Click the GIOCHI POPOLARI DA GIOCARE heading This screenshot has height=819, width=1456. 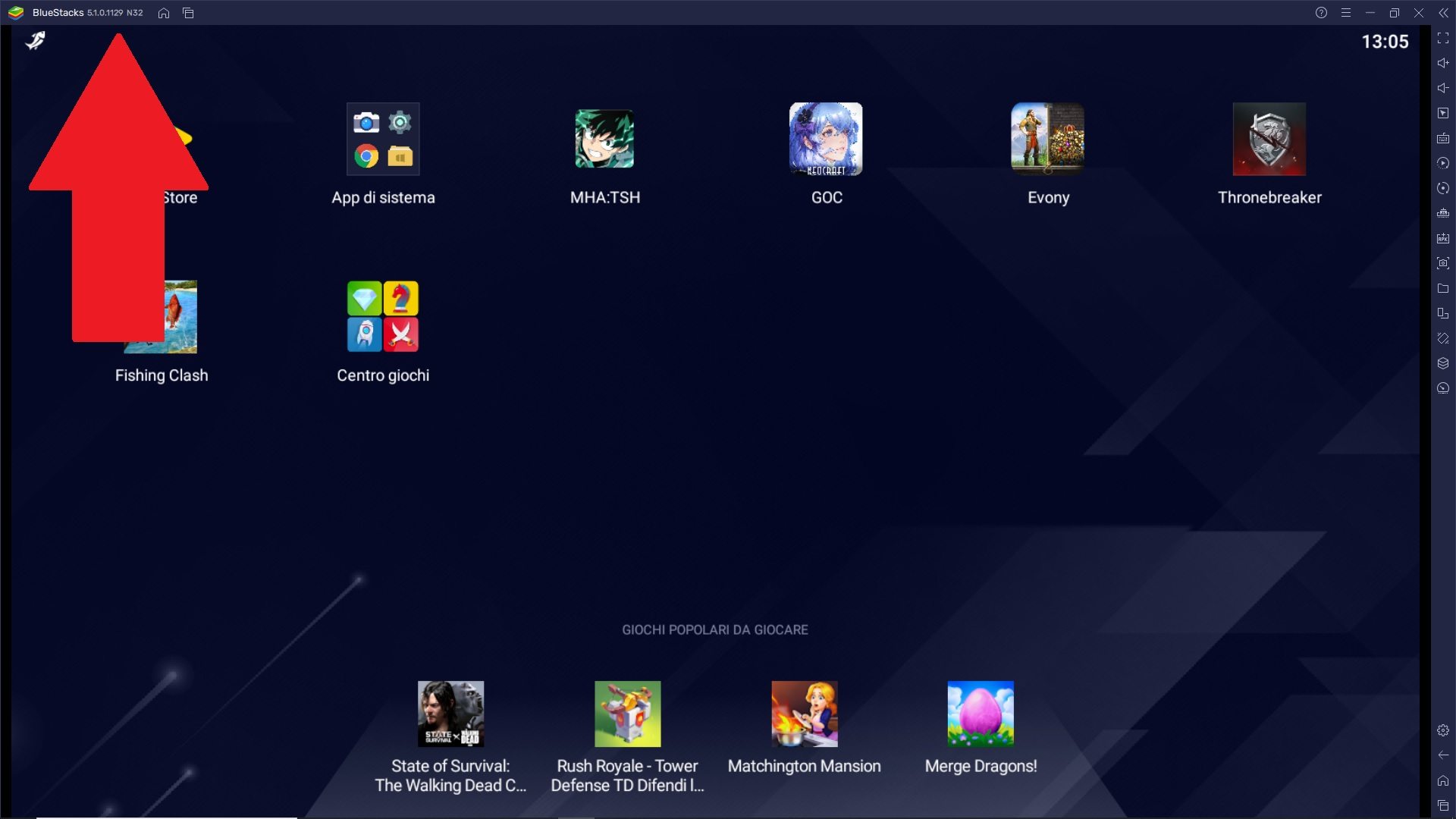point(715,629)
